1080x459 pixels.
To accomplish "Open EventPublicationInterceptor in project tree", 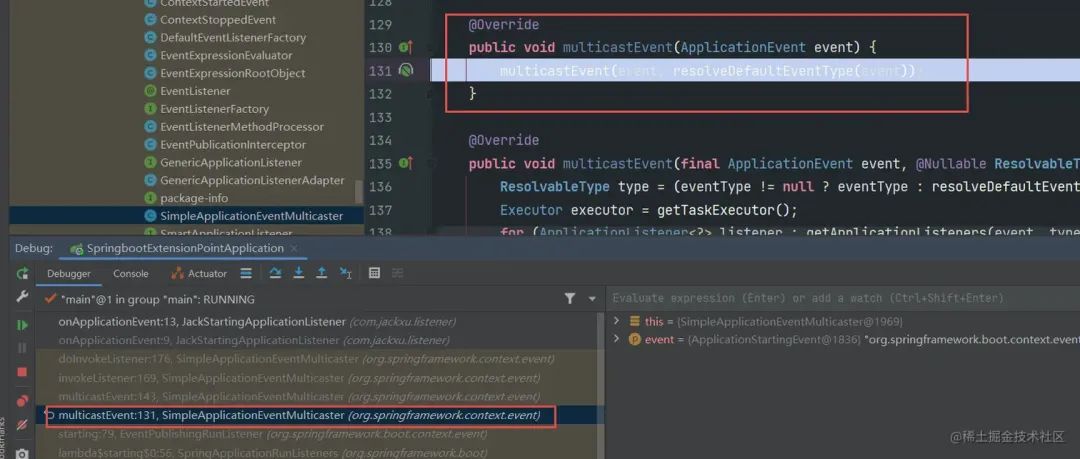I will tap(234, 145).
